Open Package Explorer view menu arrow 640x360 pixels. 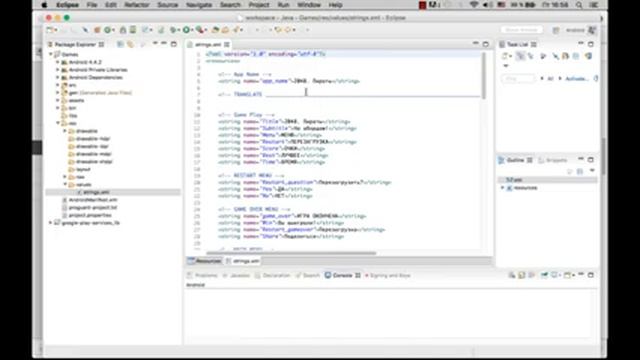tap(155, 43)
